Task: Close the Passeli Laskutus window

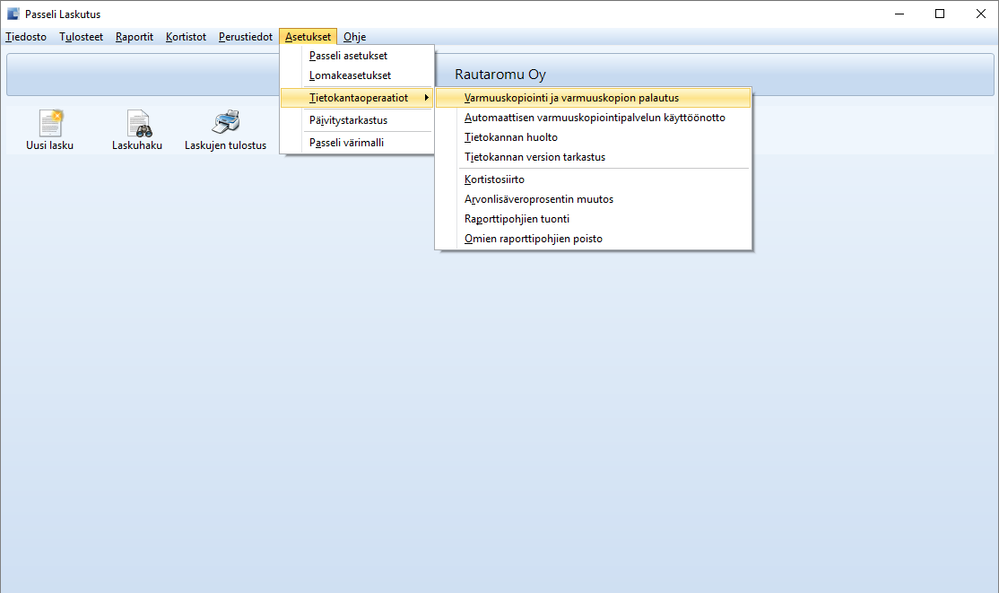Action: pos(980,14)
